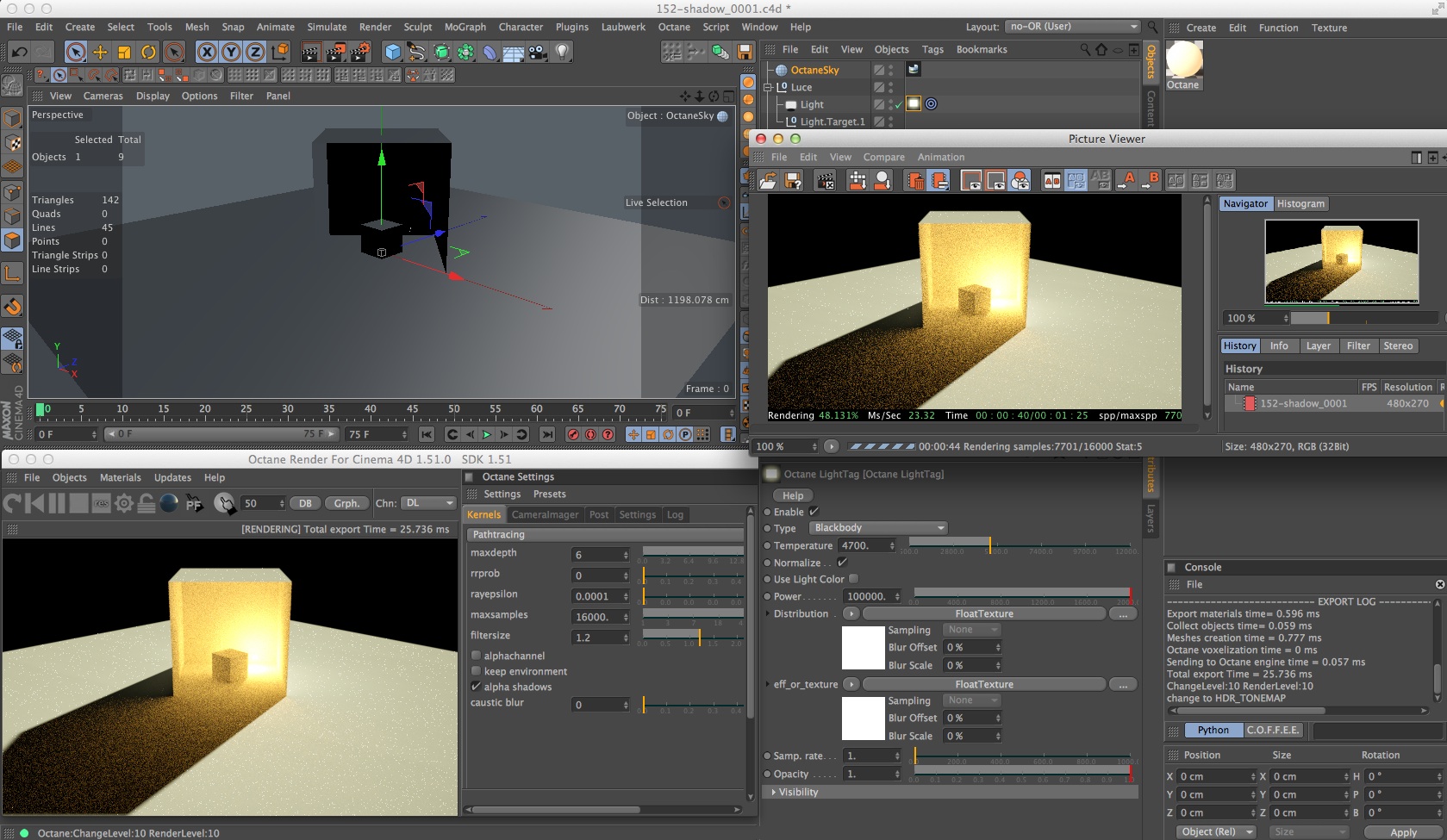Enable the alphachannel checkbox
The width and height of the screenshot is (1447, 840).
[x=476, y=656]
